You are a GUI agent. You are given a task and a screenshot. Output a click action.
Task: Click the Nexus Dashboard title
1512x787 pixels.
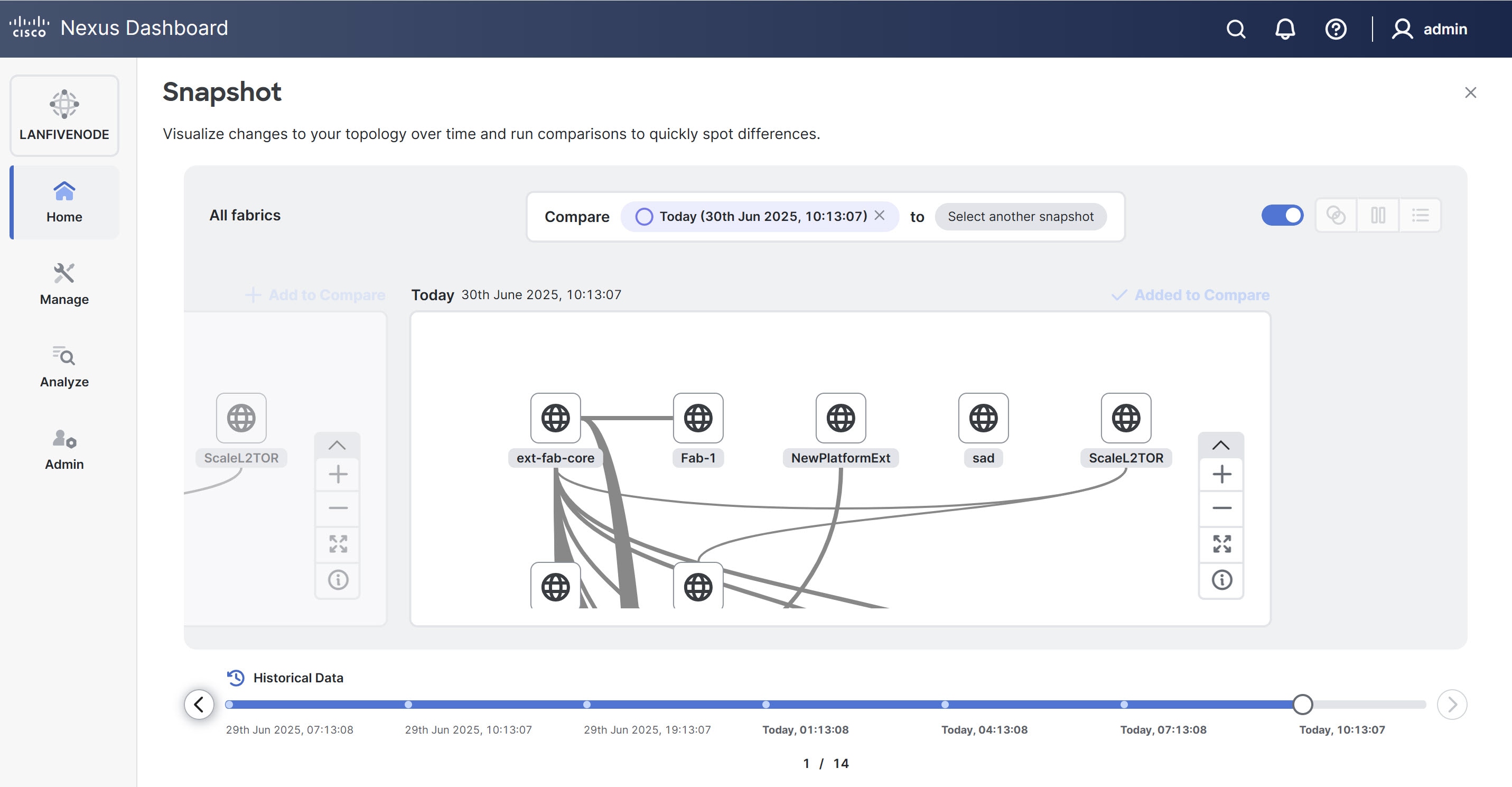[144, 27]
